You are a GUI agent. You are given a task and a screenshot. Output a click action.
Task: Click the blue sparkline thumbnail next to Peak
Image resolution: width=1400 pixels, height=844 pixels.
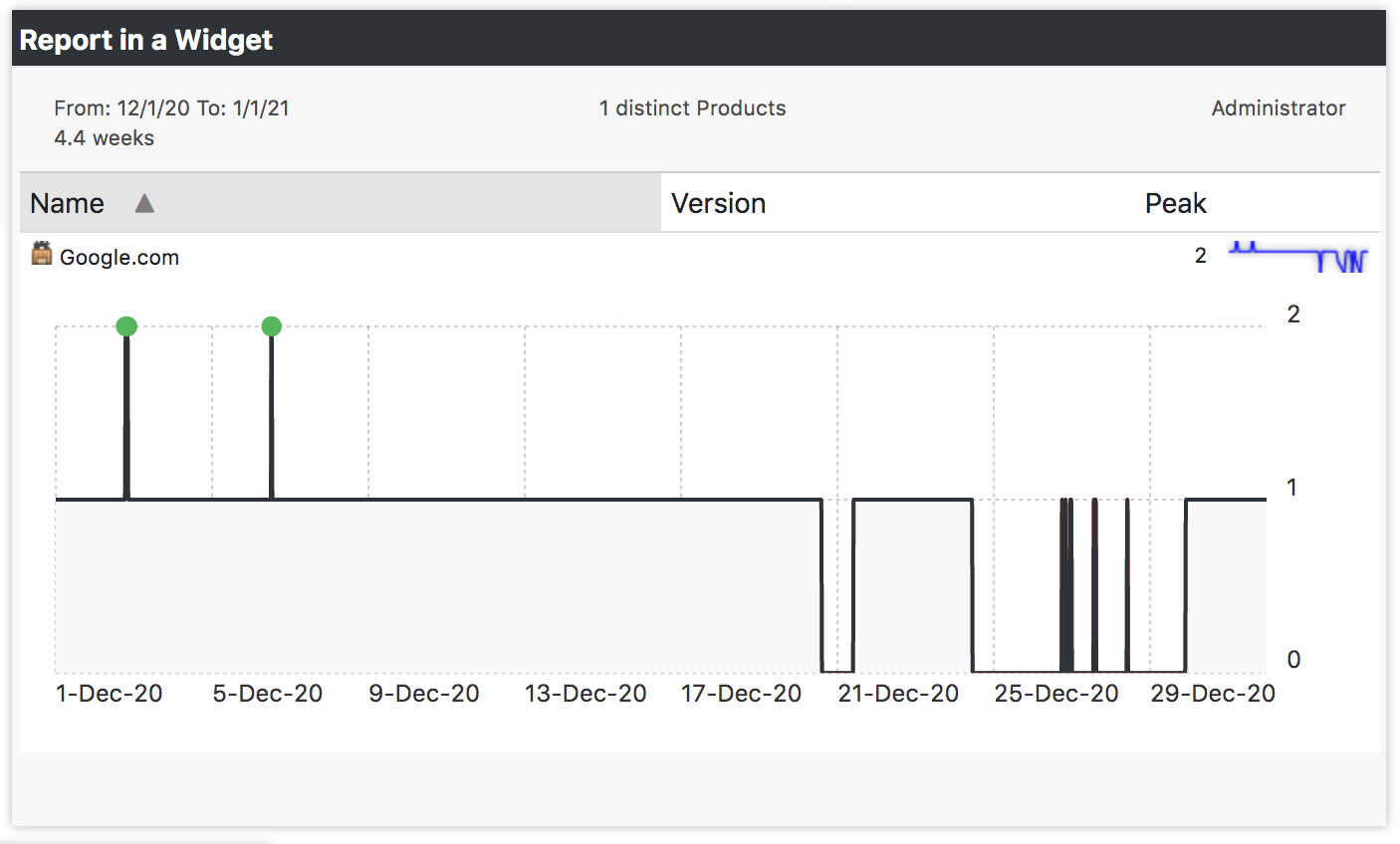[x=1298, y=256]
